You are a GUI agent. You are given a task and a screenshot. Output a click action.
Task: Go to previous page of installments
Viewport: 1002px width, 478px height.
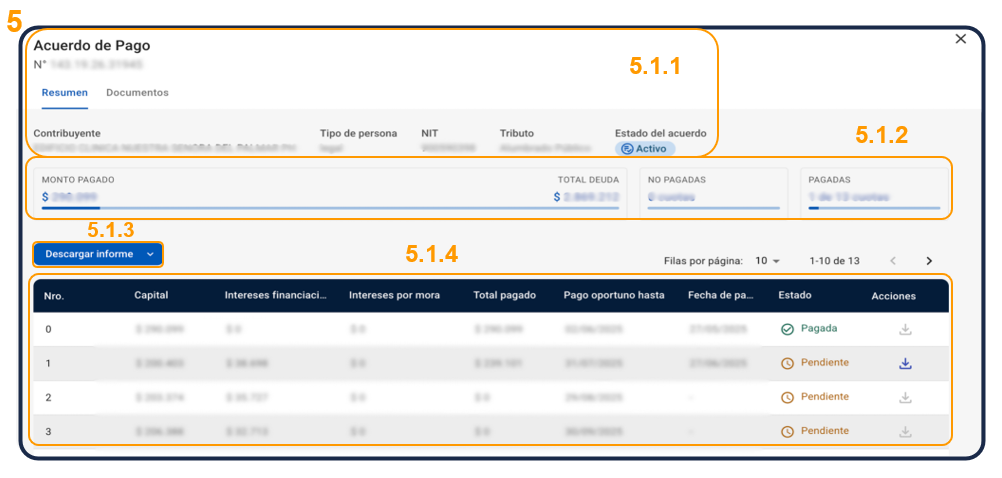[x=893, y=261]
